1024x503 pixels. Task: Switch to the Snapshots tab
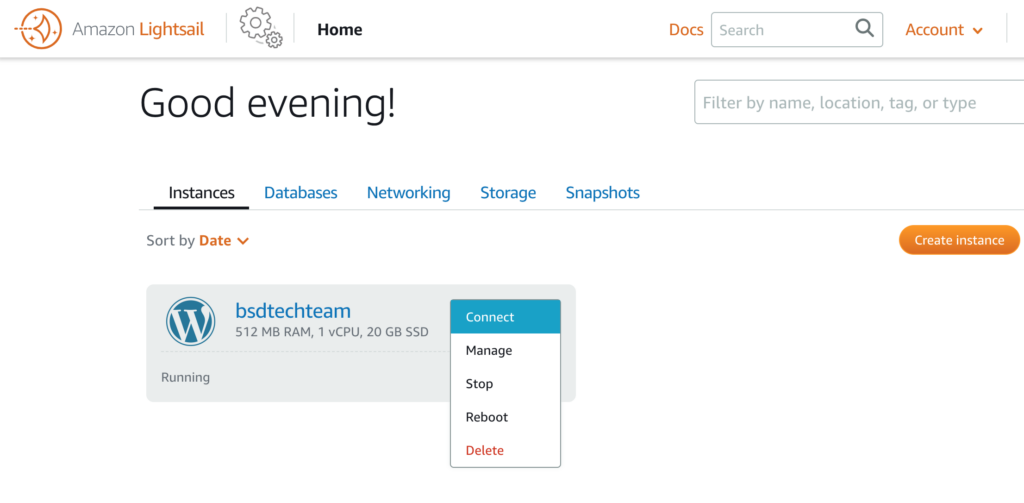coord(602,193)
